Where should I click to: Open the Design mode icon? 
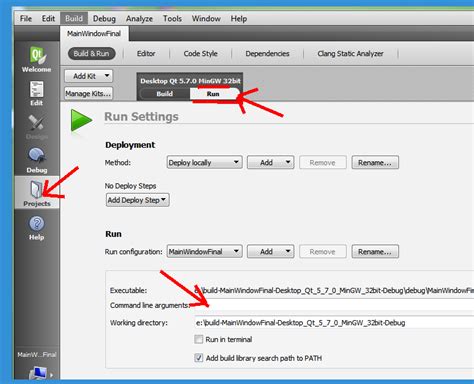37,127
